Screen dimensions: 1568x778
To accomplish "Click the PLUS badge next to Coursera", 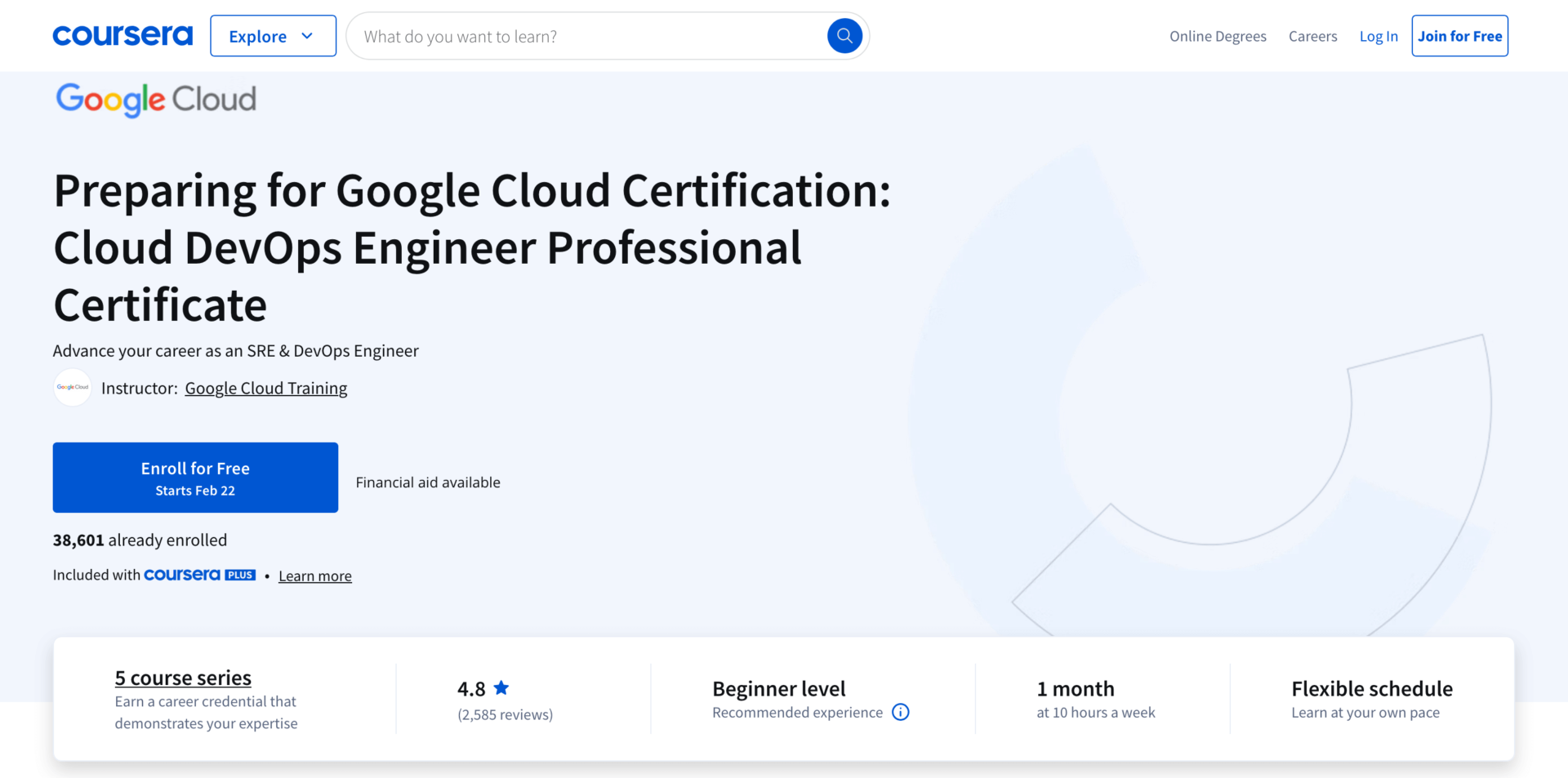I will [239, 574].
